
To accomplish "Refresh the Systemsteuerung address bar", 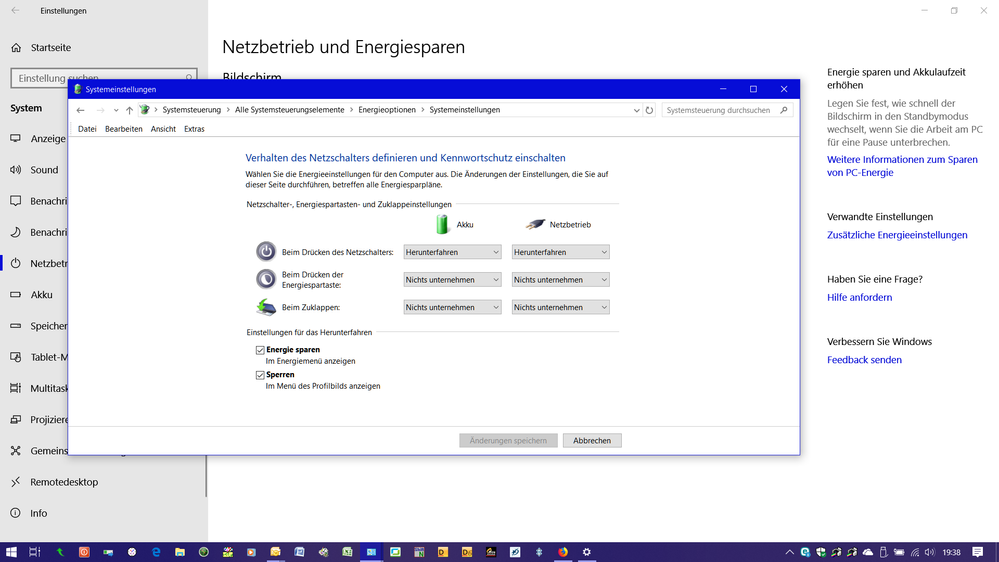I will tap(649, 110).
